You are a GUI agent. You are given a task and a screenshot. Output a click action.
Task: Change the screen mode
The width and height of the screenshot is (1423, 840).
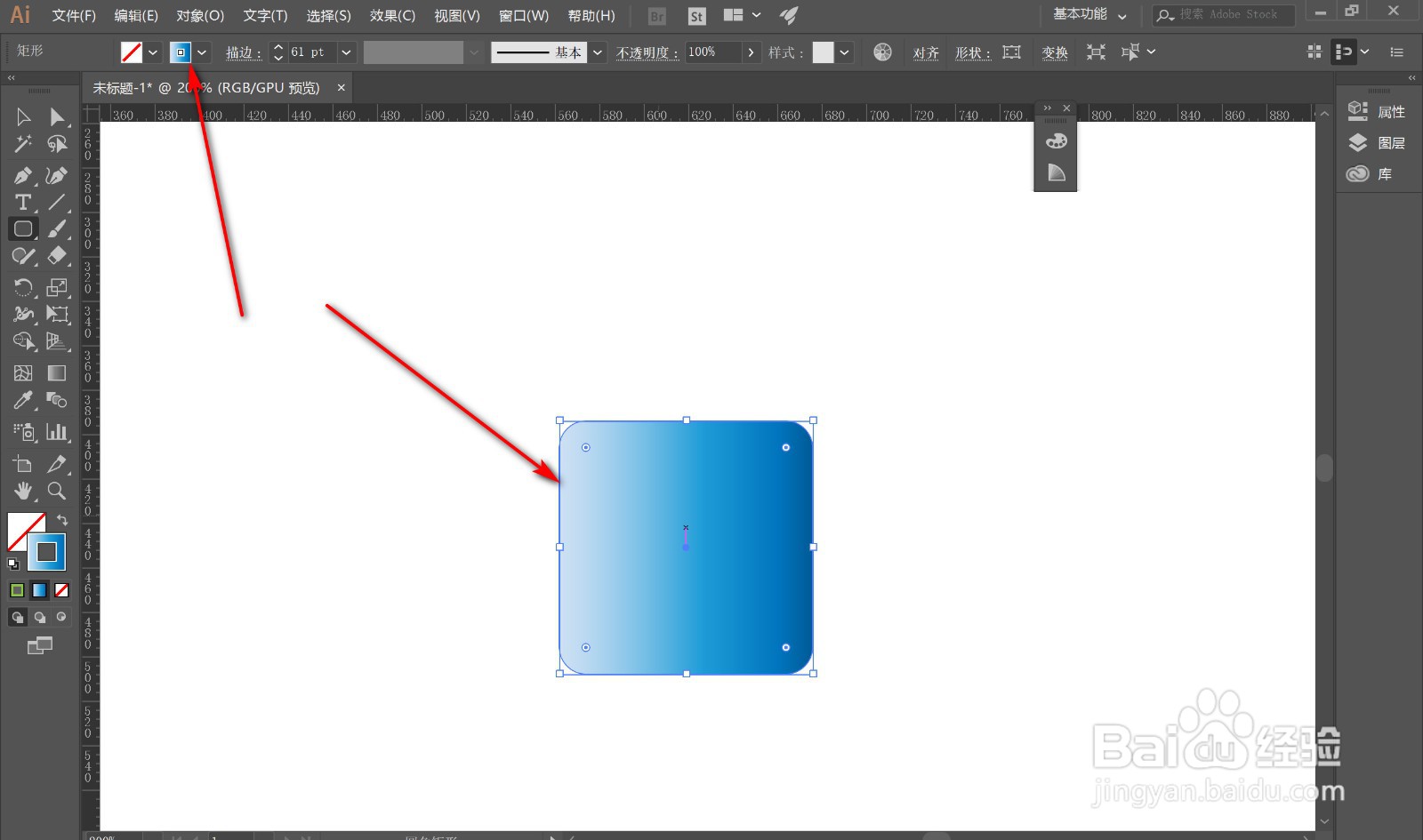(x=39, y=646)
